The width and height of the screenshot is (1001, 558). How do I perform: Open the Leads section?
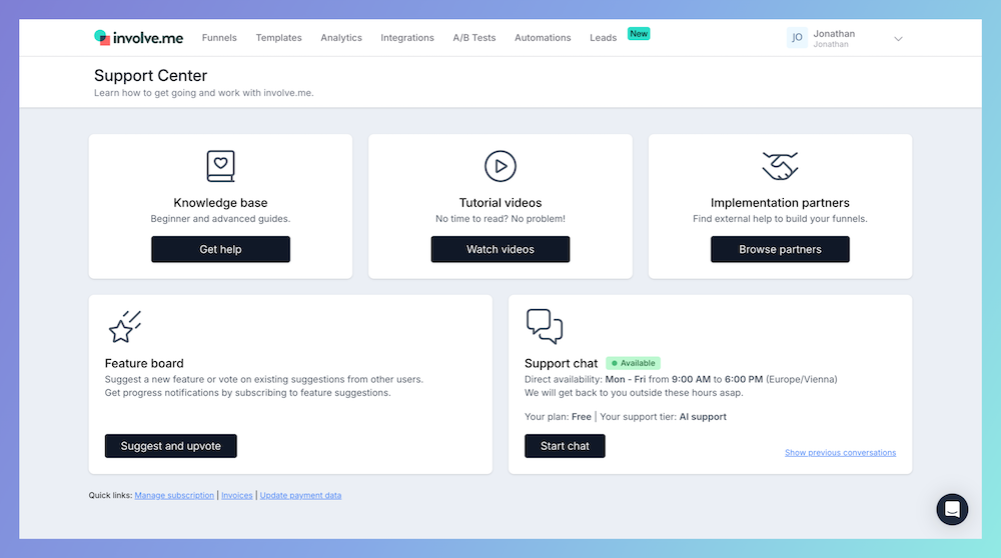tap(603, 38)
